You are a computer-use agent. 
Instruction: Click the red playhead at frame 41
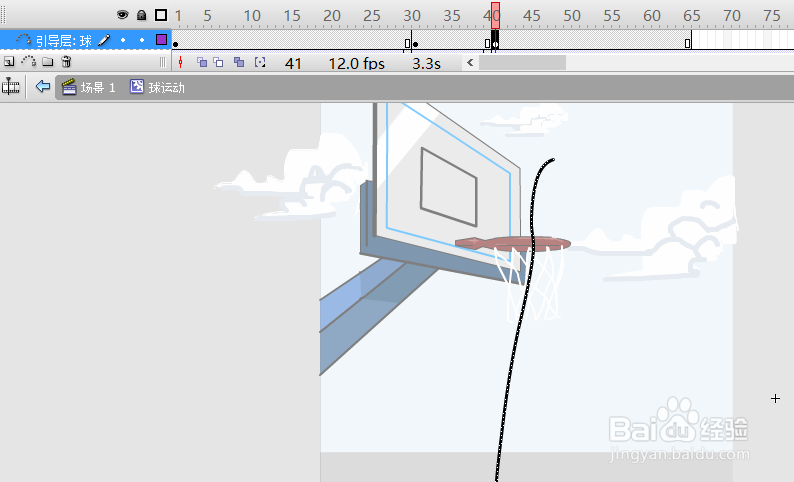click(495, 15)
